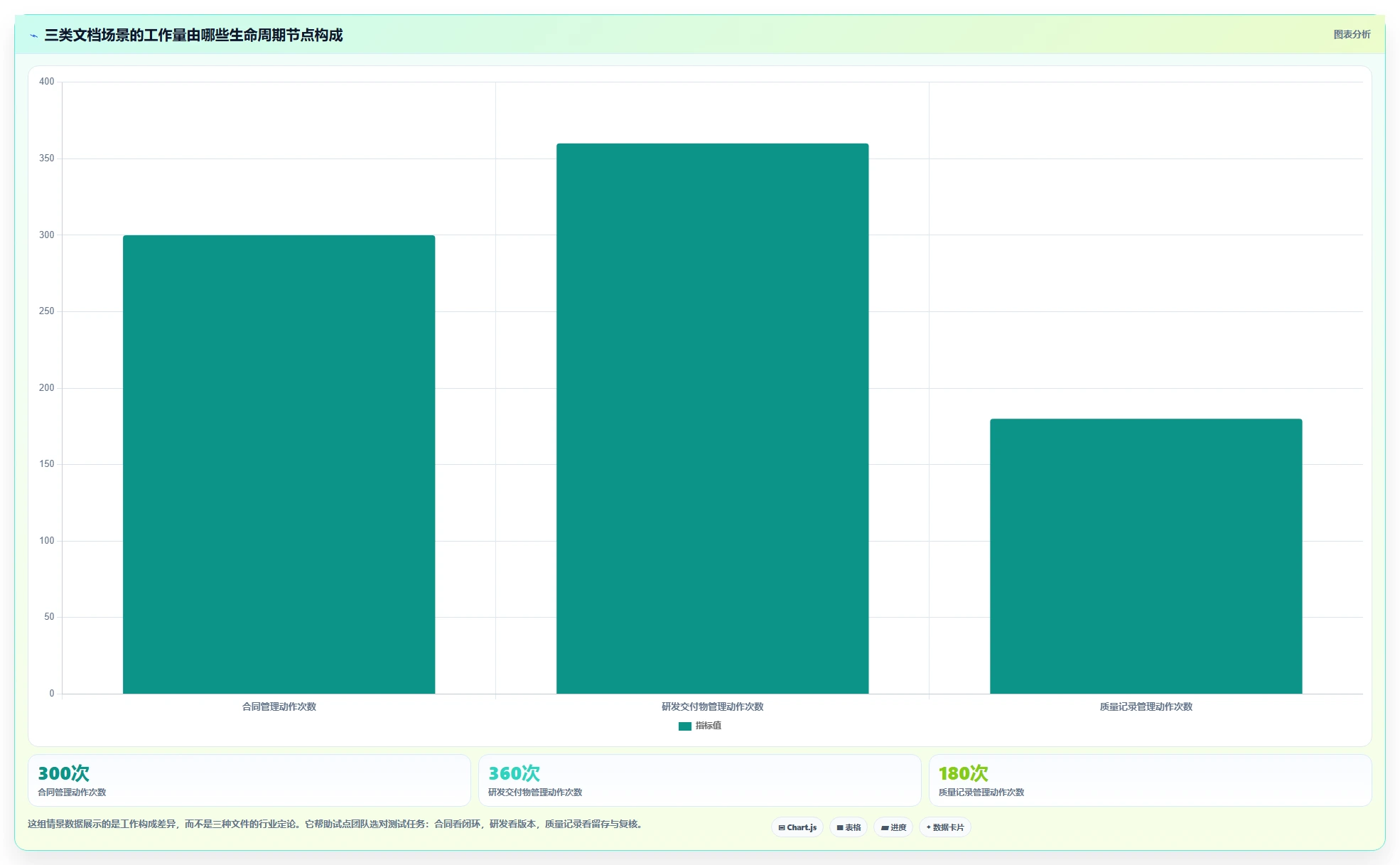1400x865 pixels.
Task: Click the 研发交付物管理动作次数 bar
Action: 712,419
